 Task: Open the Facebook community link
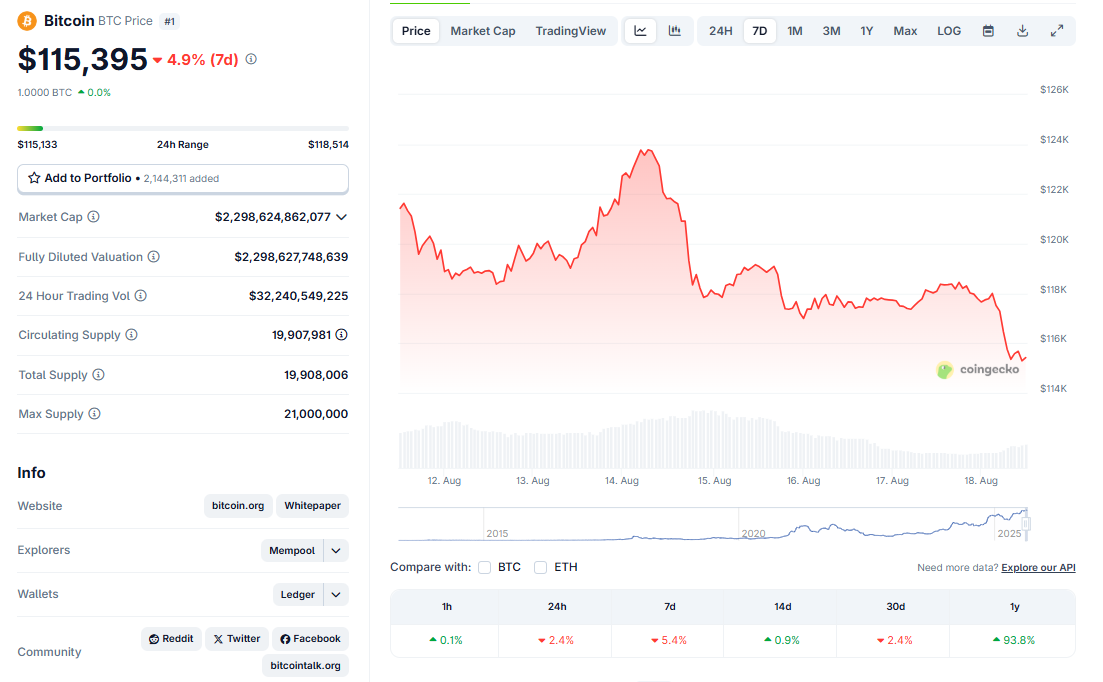click(310, 638)
